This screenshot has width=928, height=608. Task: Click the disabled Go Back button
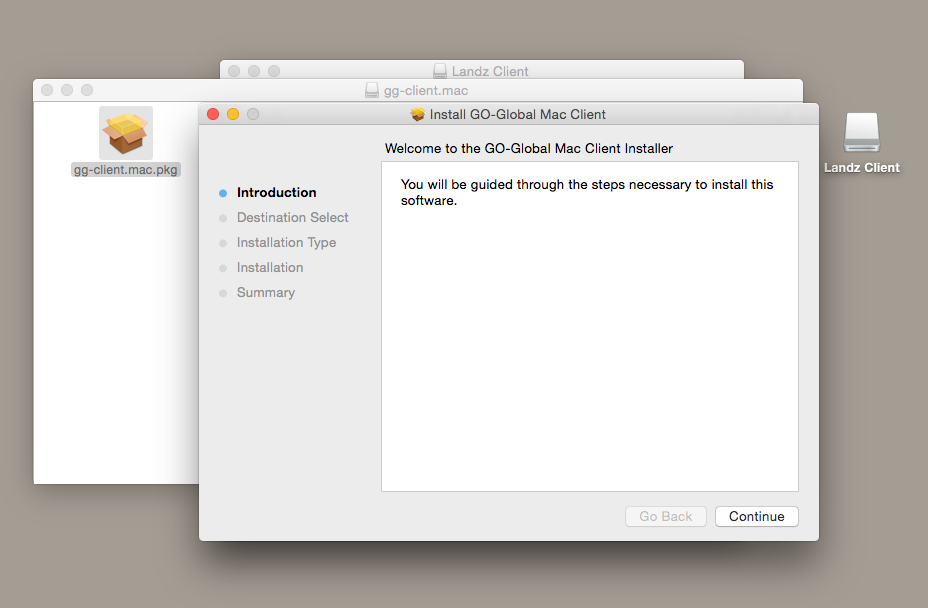pos(665,516)
